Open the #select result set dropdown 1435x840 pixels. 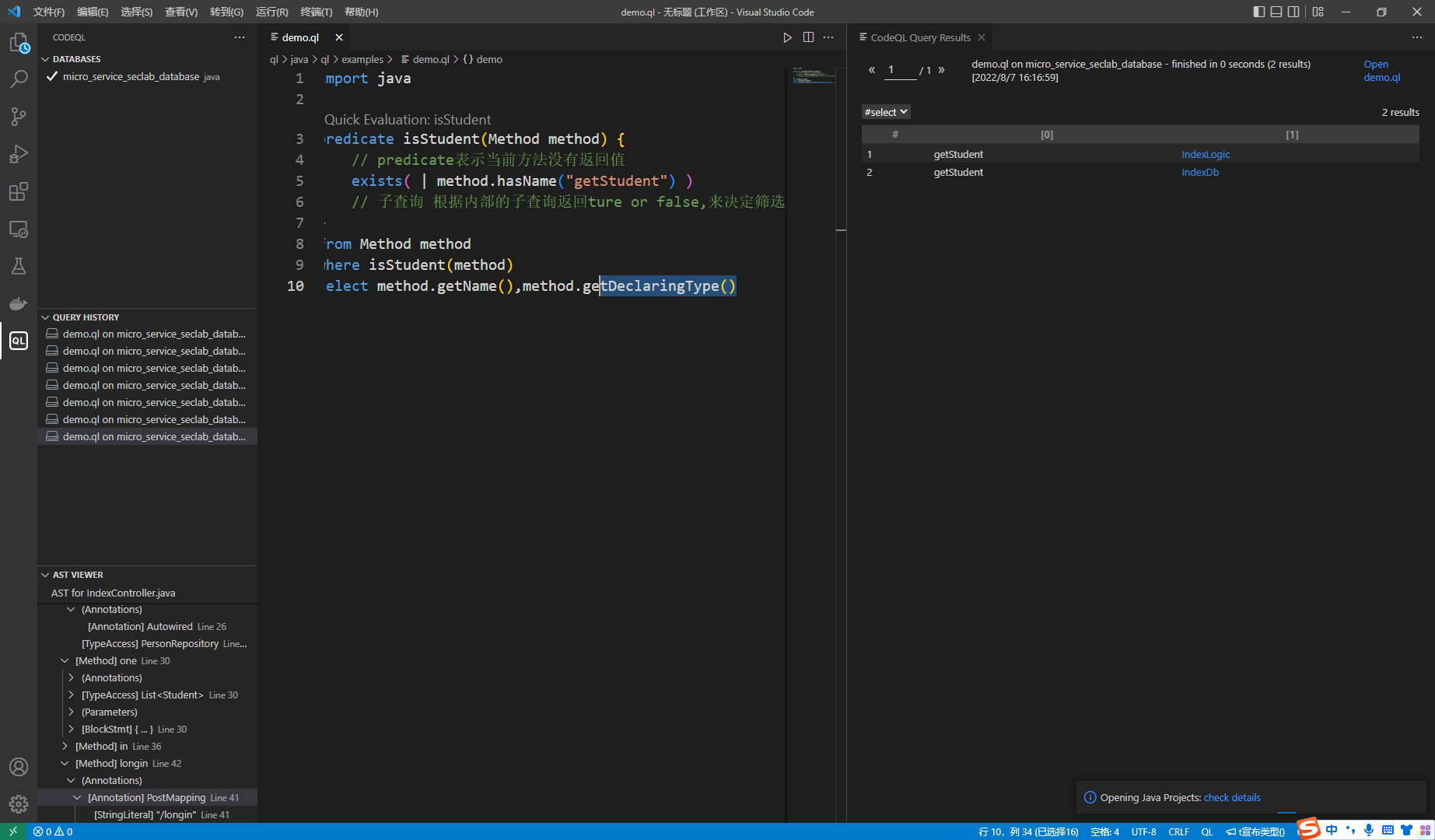tap(886, 112)
